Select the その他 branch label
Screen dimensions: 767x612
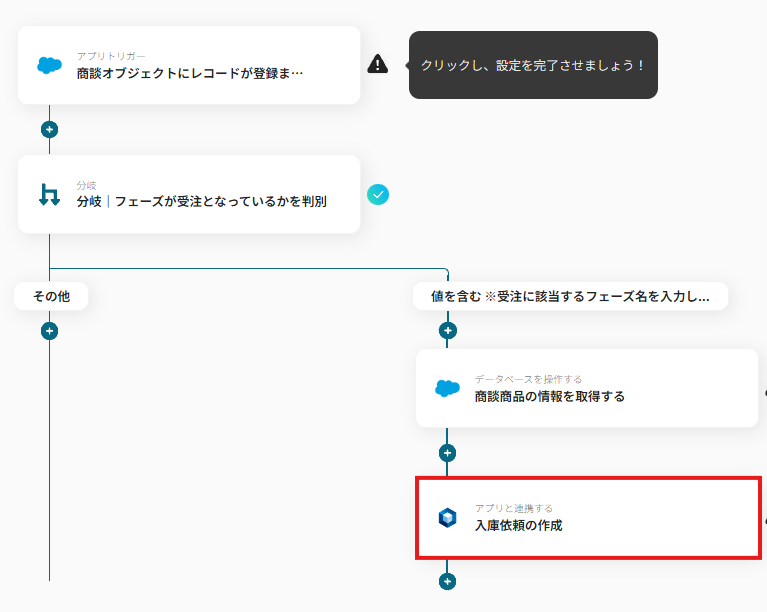tap(51, 296)
